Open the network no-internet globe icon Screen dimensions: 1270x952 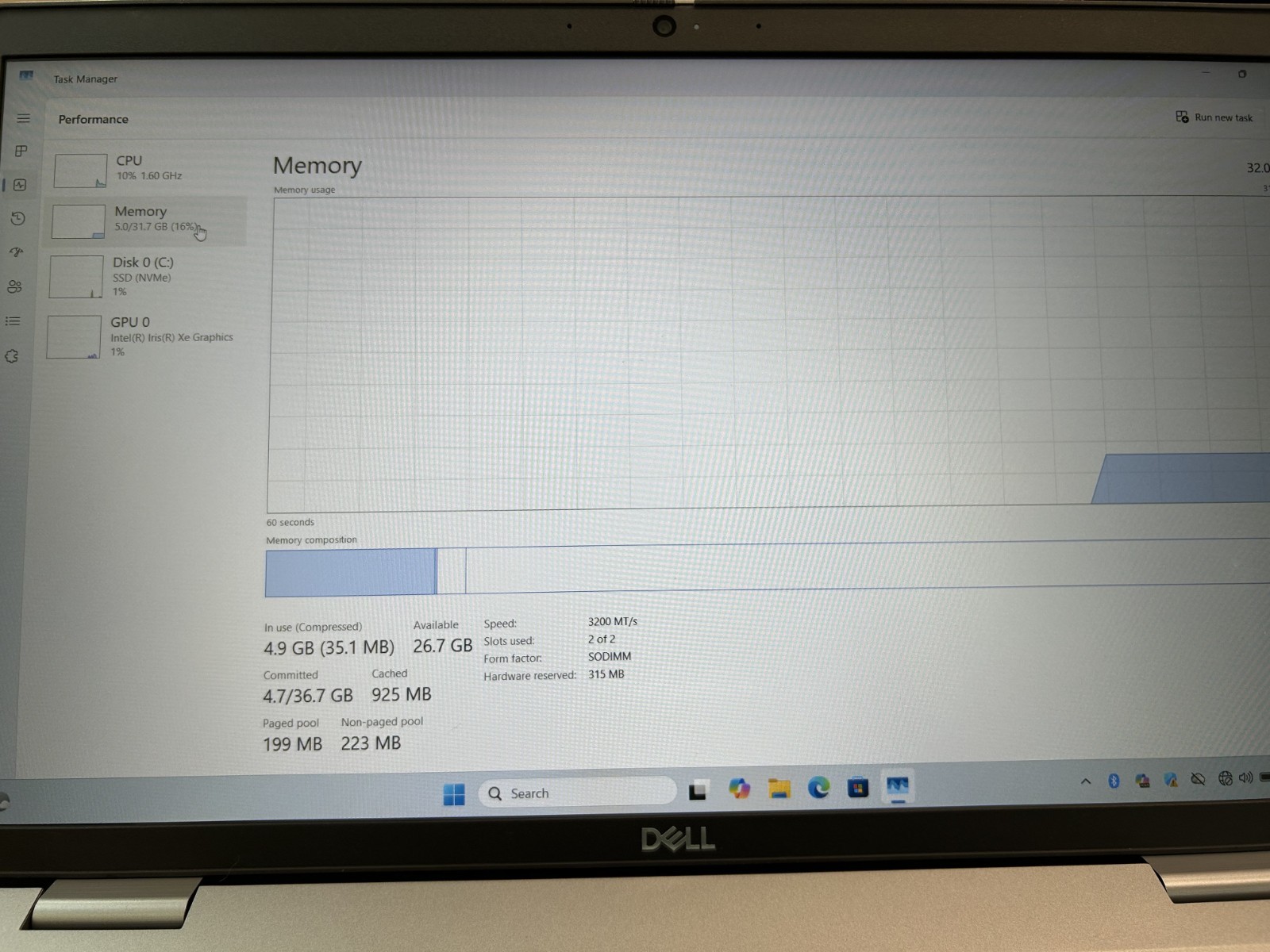[1226, 778]
